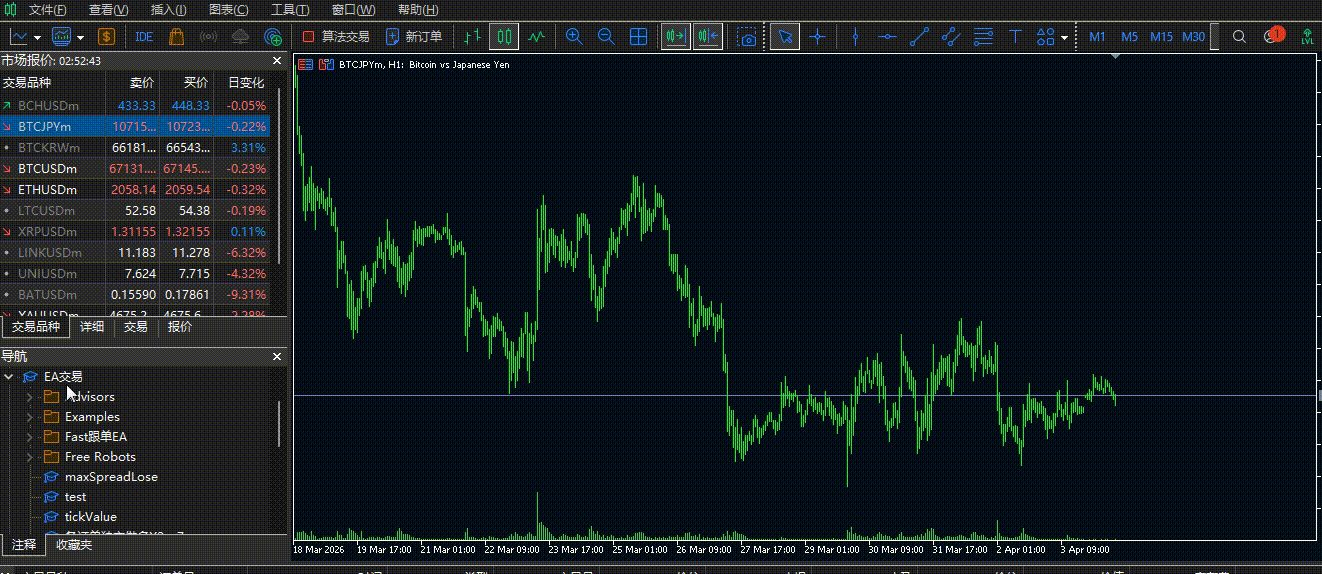Open the indicators list dropdown arrow

click(80, 37)
